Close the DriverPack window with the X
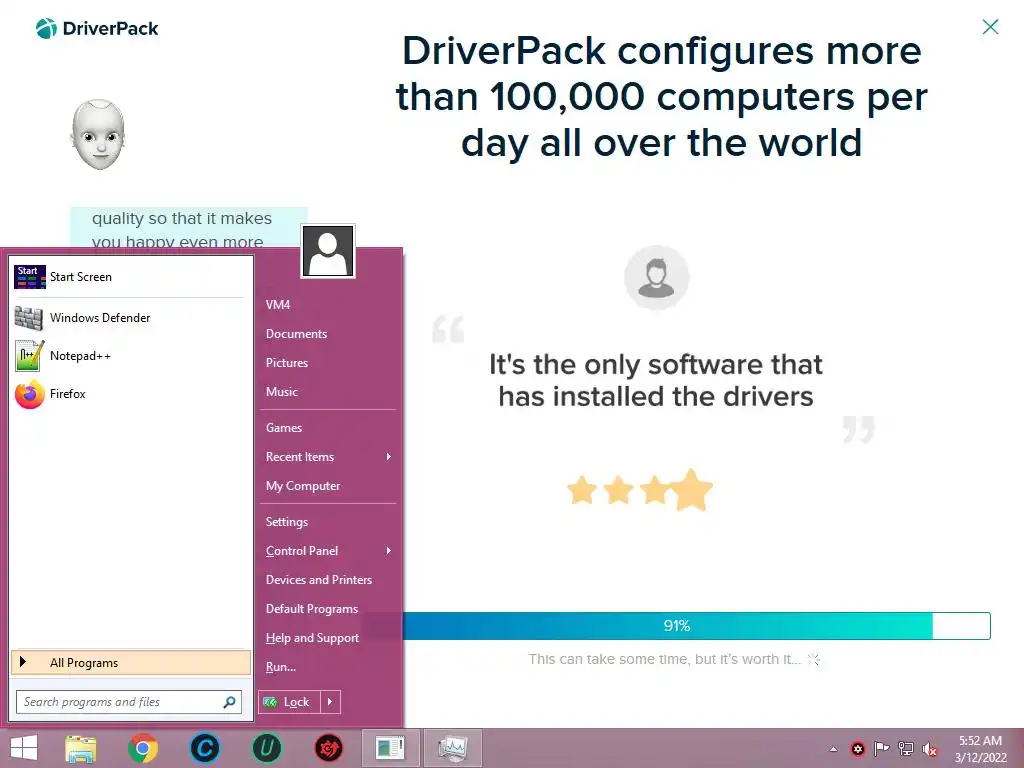Viewport: 1024px width, 768px height. (990, 27)
